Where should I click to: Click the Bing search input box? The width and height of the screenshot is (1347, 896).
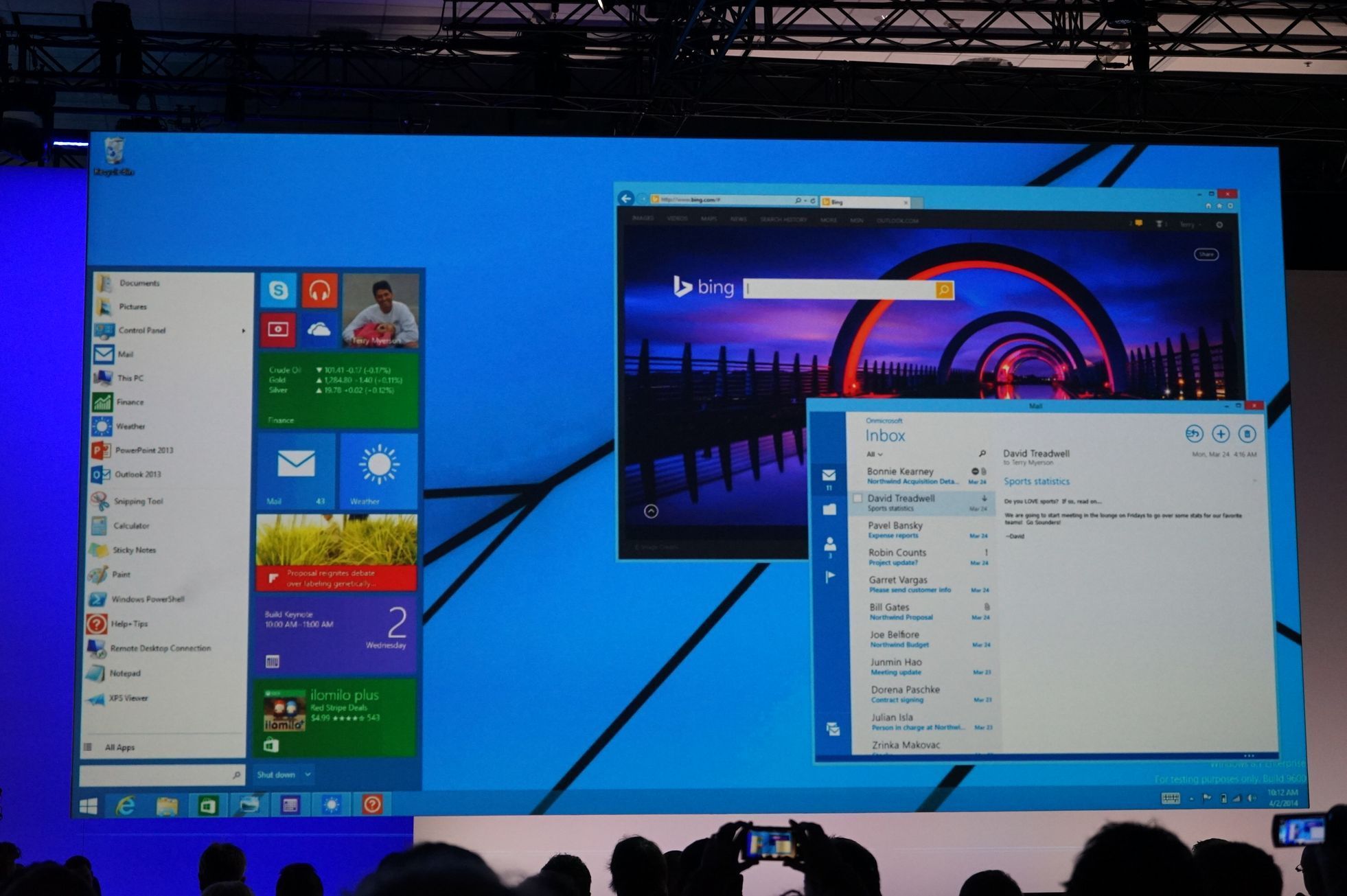point(840,289)
